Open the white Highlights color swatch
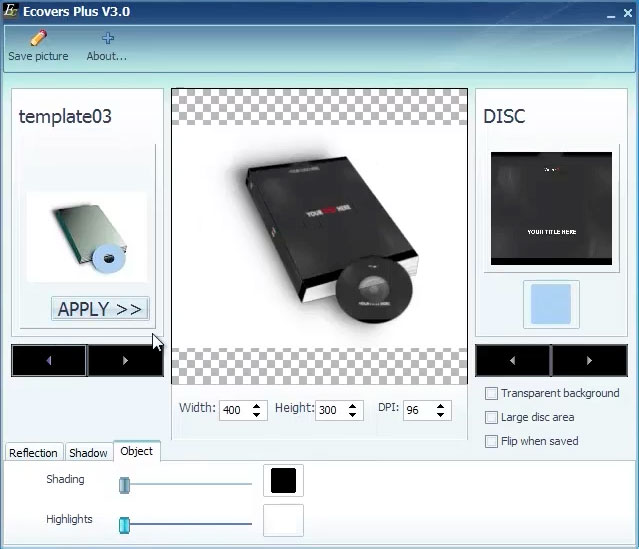The height and width of the screenshot is (549, 639). (283, 520)
